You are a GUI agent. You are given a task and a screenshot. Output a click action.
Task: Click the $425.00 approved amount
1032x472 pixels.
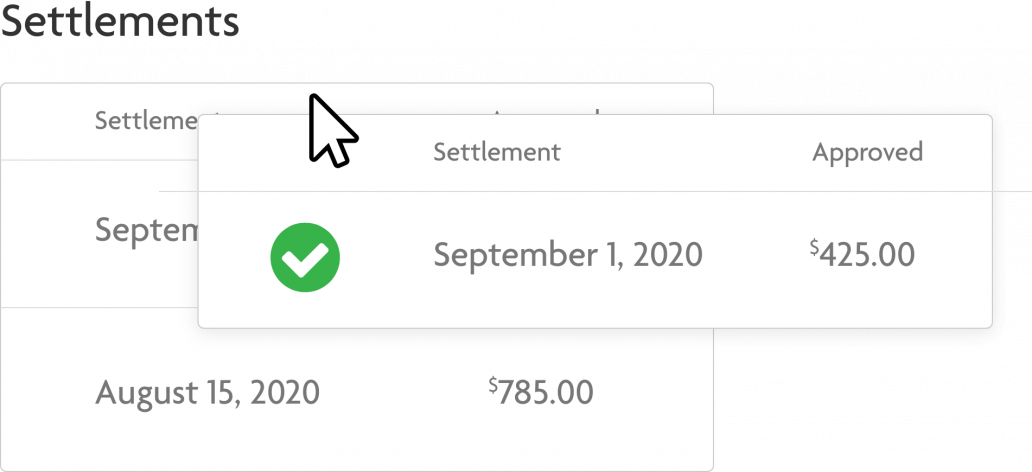pos(862,254)
